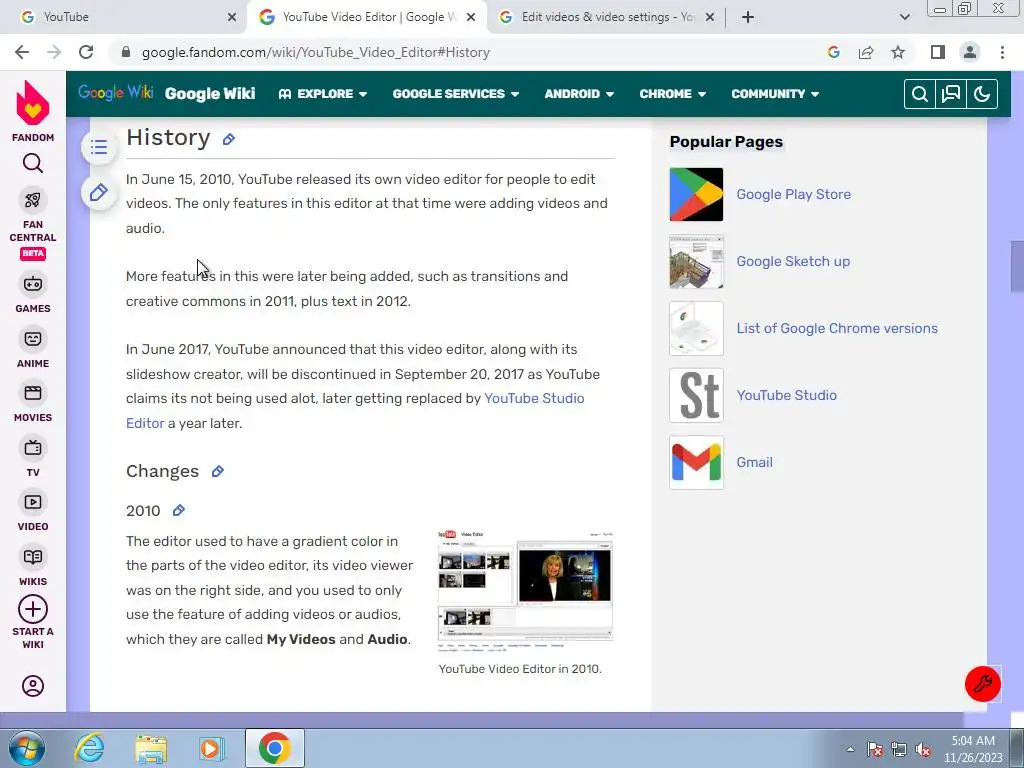Screen dimensions: 1024x768
Task: Open the table of contents list icon
Action: pyautogui.click(x=99, y=147)
